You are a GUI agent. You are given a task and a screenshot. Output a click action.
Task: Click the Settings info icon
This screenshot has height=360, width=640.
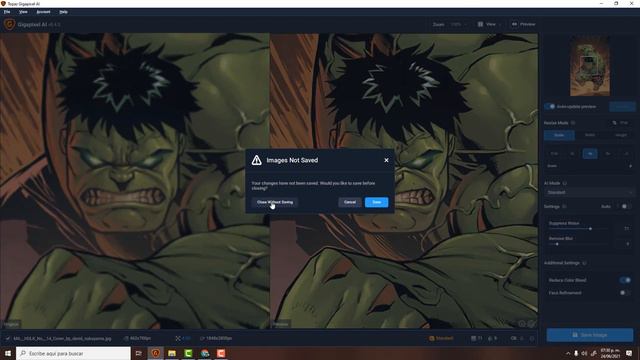tap(564, 207)
